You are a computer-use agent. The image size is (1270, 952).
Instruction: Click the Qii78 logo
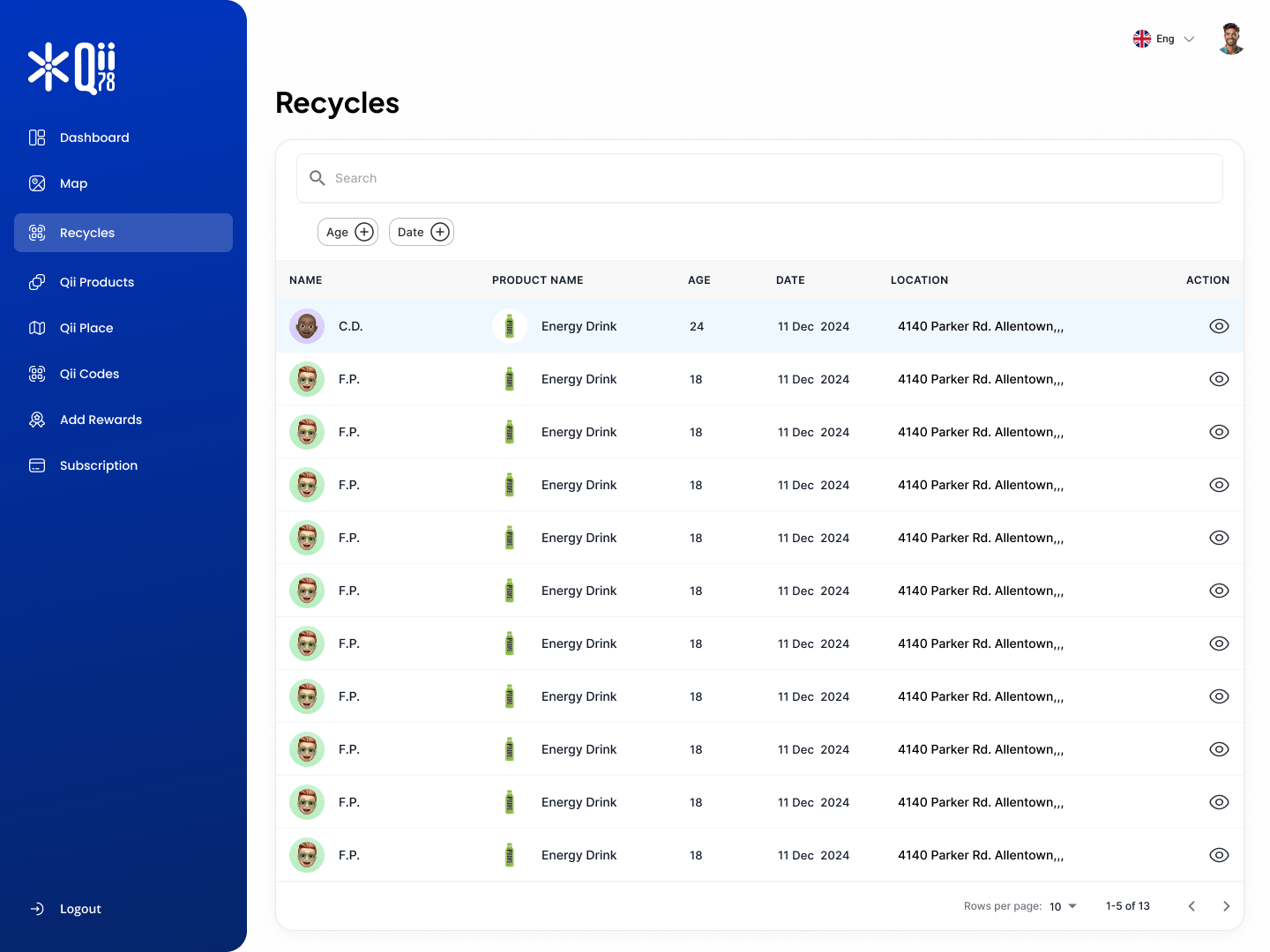(x=72, y=68)
